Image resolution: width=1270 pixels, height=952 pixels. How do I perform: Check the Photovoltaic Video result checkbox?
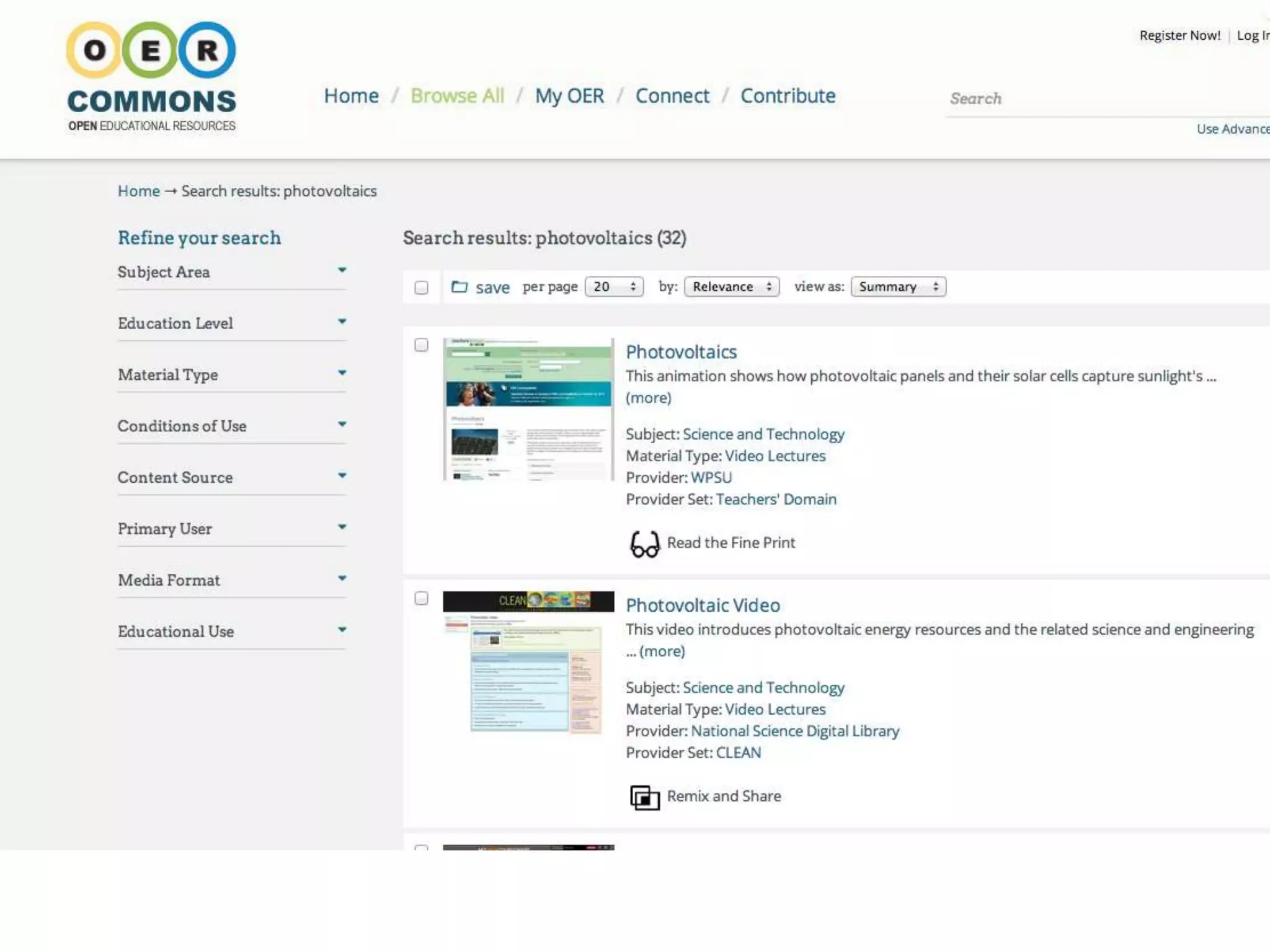pyautogui.click(x=421, y=599)
